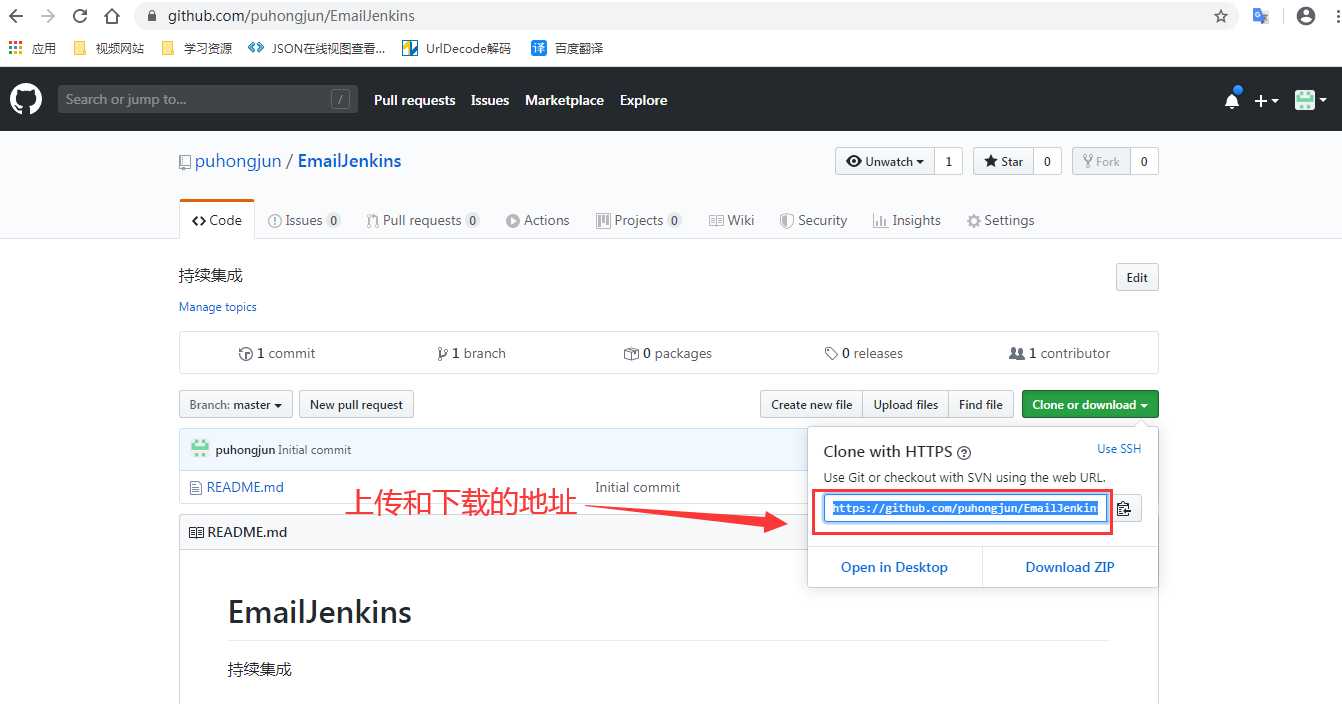Click Open in Desktop

click(x=894, y=567)
